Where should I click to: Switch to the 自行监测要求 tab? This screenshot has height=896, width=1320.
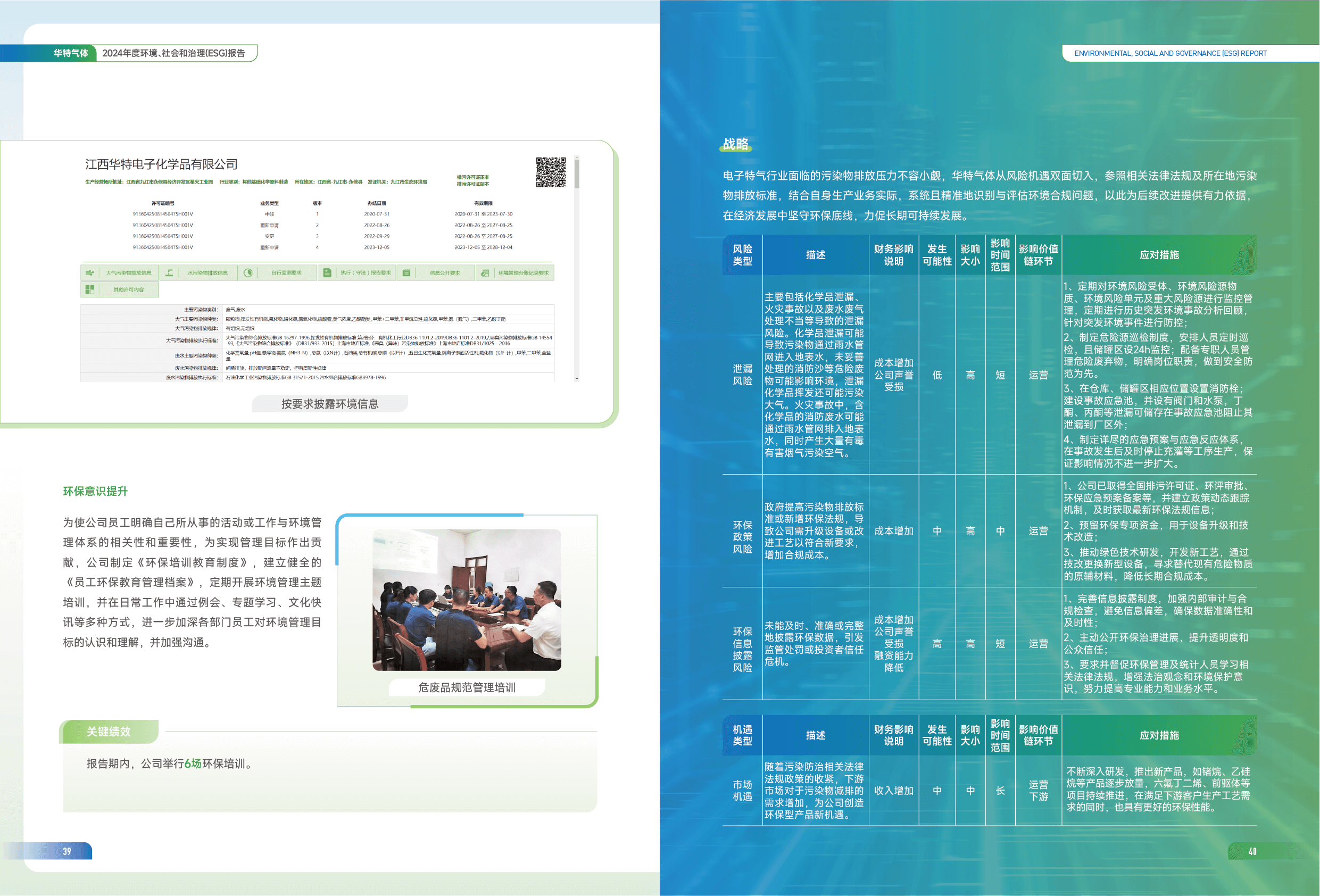286,273
